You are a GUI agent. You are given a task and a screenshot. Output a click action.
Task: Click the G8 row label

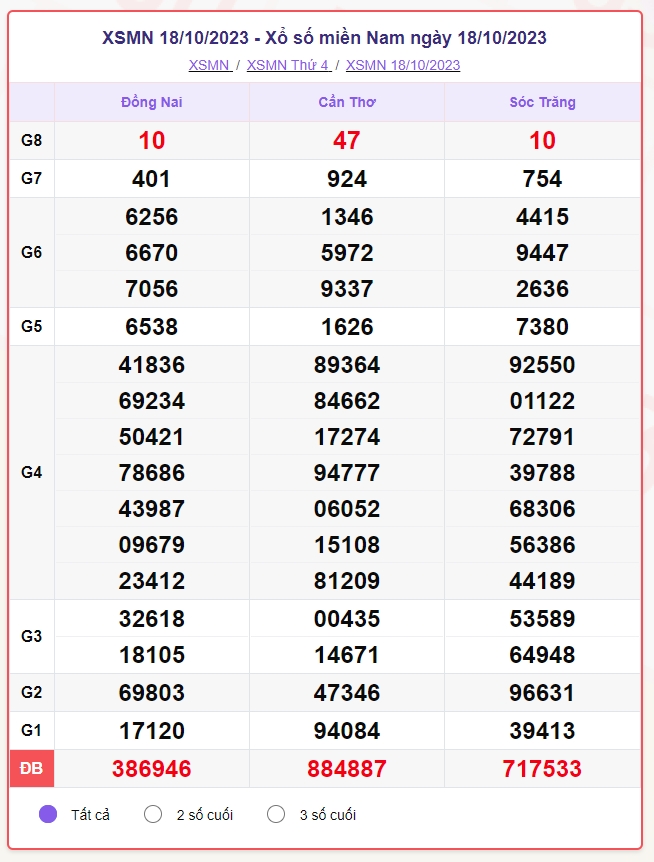(x=31, y=140)
